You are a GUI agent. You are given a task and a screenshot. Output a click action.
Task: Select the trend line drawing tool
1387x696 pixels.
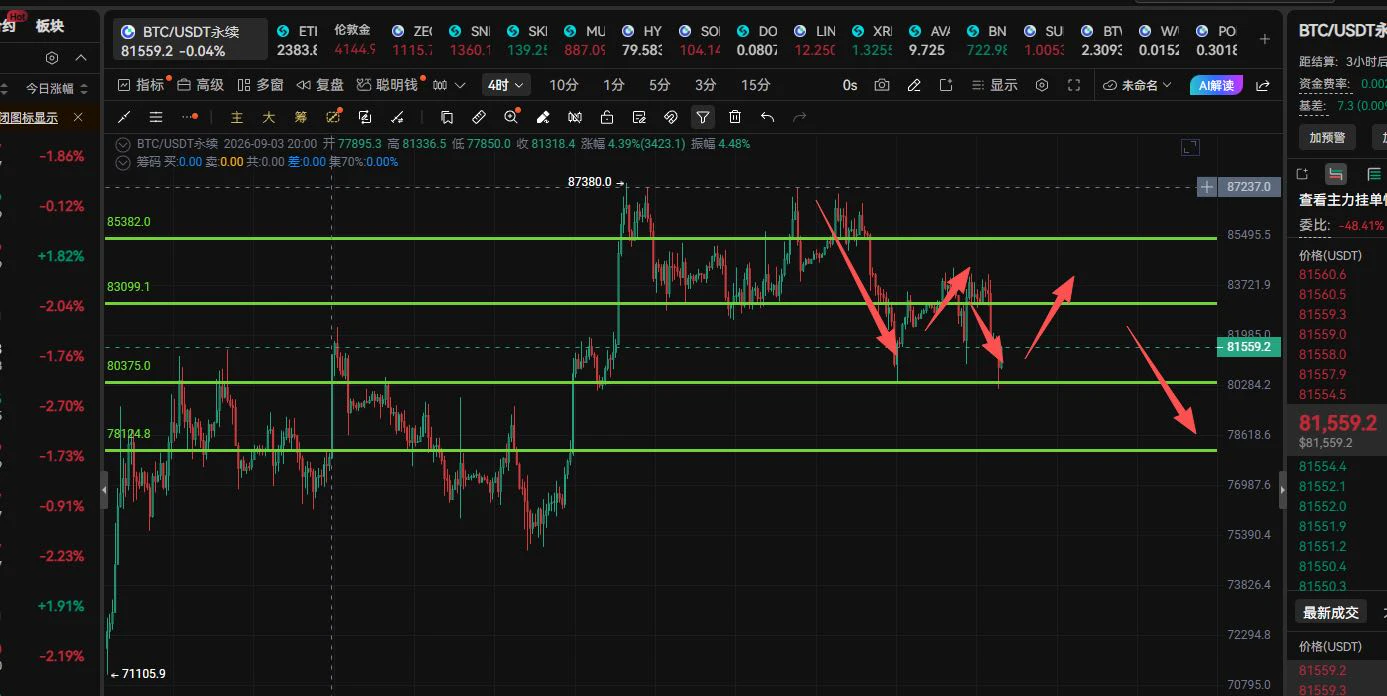click(x=125, y=117)
